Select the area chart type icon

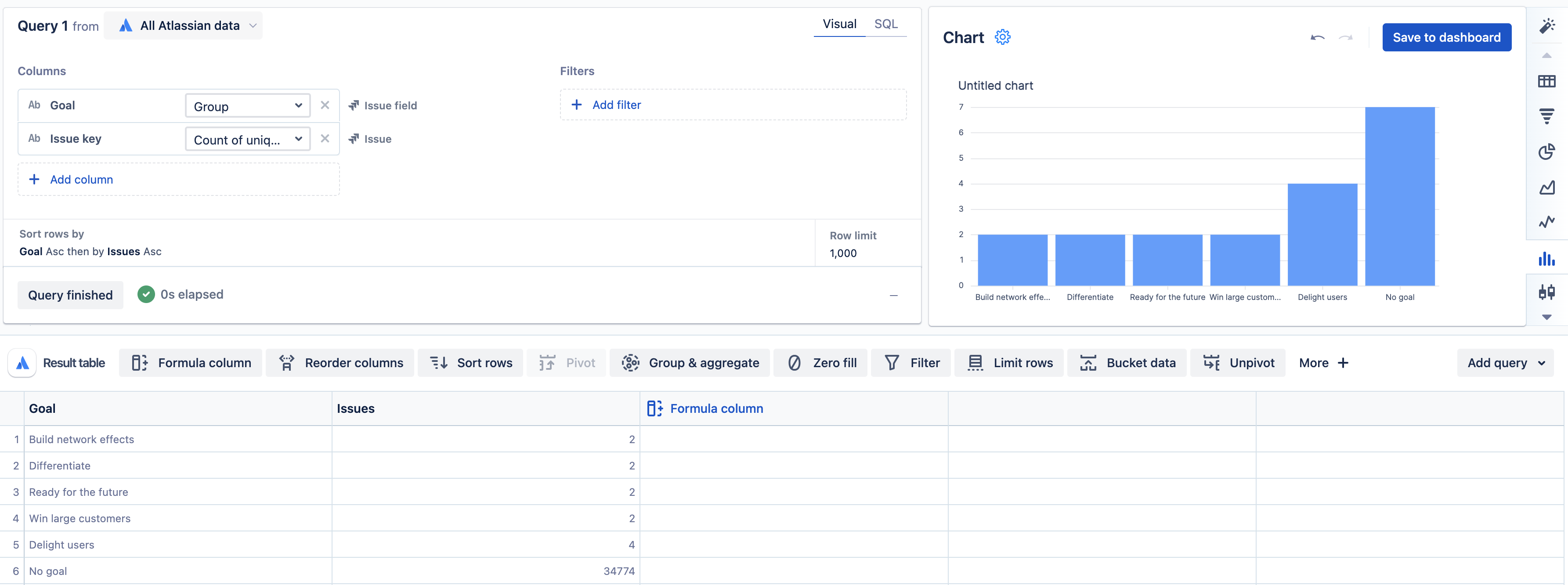[1546, 187]
